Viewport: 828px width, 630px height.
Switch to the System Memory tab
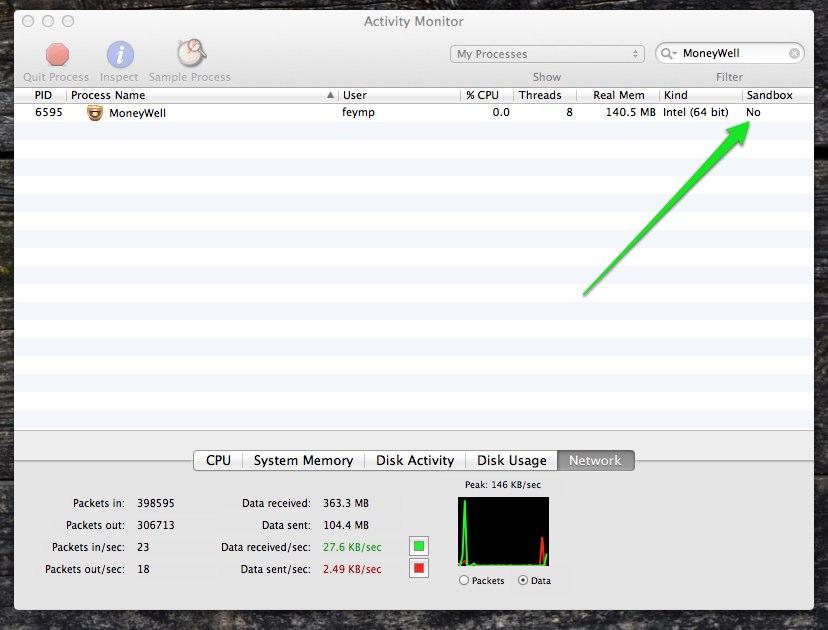303,460
